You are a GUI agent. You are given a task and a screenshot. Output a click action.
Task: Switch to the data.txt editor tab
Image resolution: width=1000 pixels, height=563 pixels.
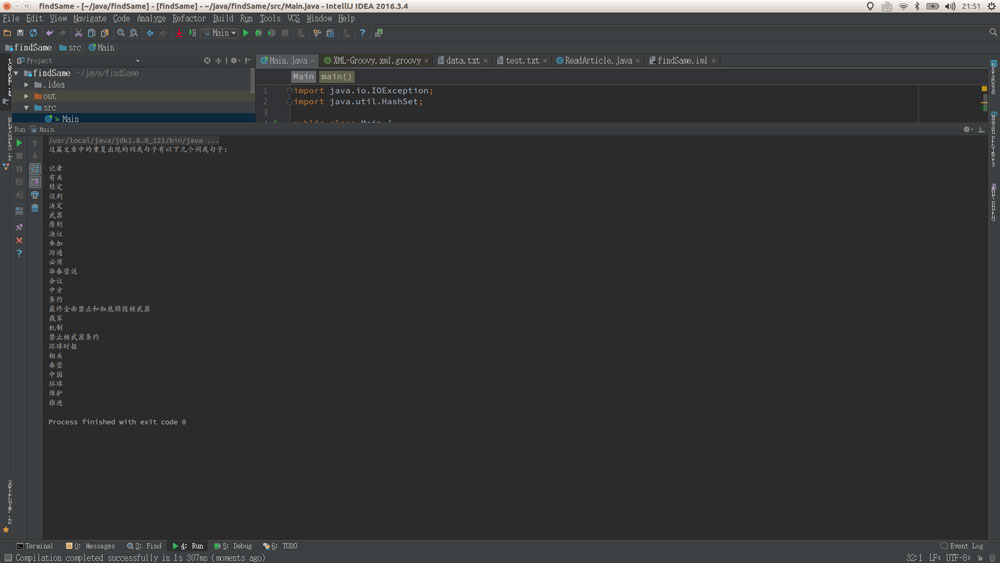462,61
